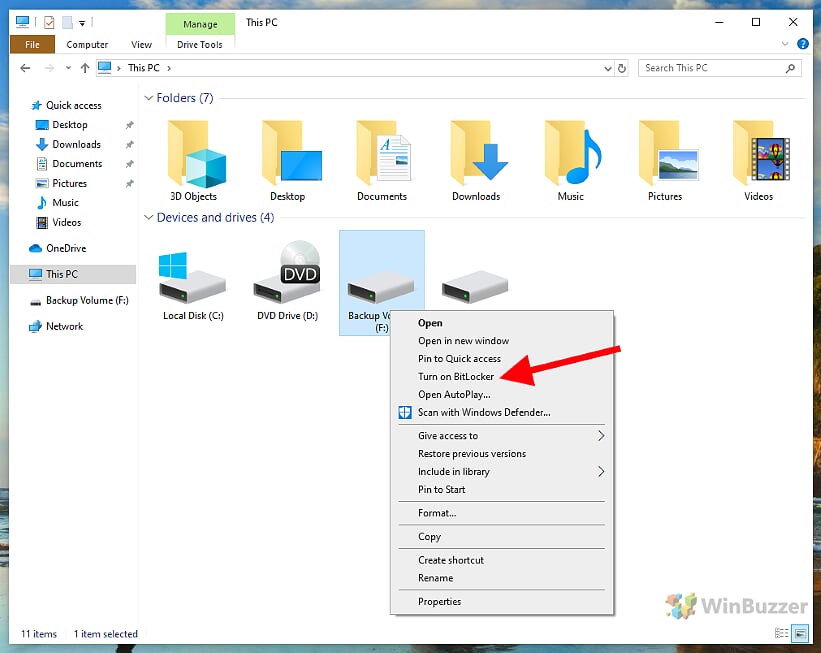821x653 pixels.
Task: Open the address bar history dropdown
Action: pyautogui.click(x=607, y=68)
